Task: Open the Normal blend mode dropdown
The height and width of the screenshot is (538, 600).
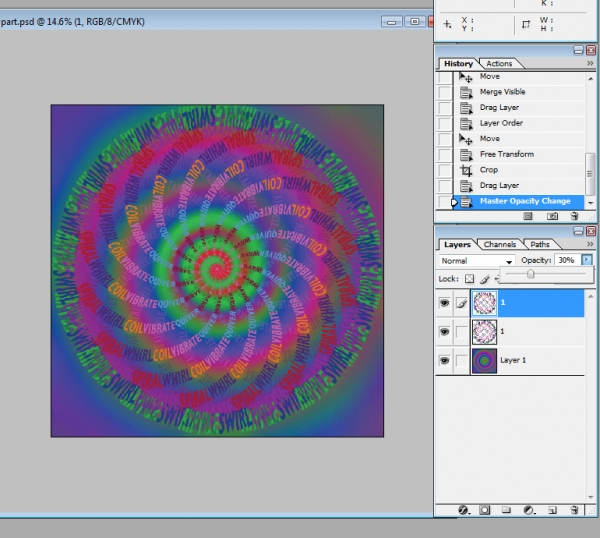Action: pos(477,261)
